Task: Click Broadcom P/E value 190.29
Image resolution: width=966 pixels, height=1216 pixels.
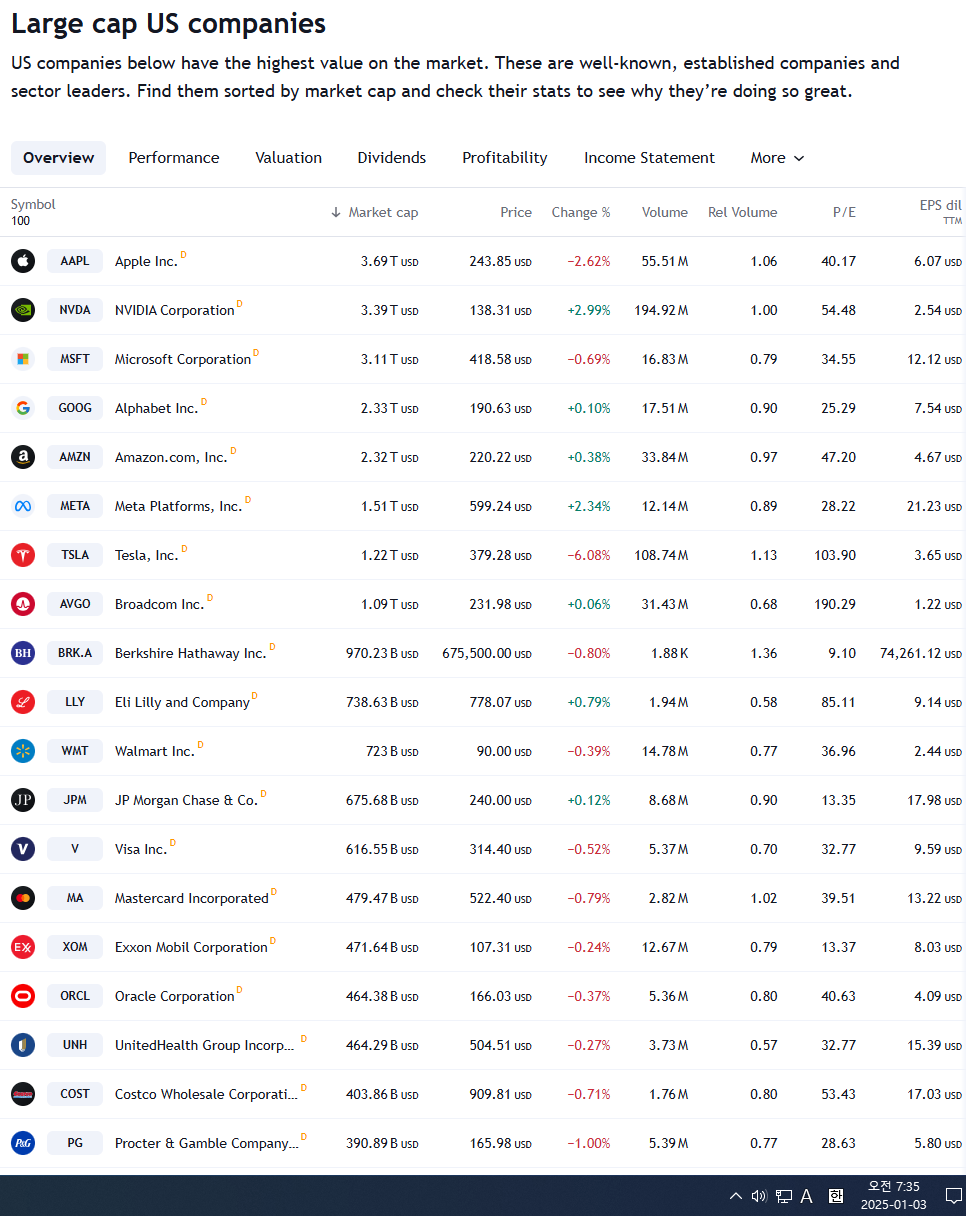Action: pyautogui.click(x=835, y=604)
